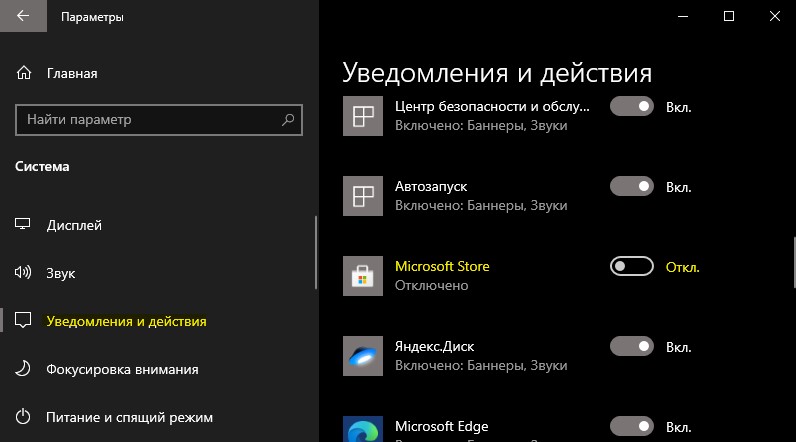This screenshot has width=796, height=442.
Task: Open Центр безопасности и обслу... notification settings
Action: click(x=492, y=107)
